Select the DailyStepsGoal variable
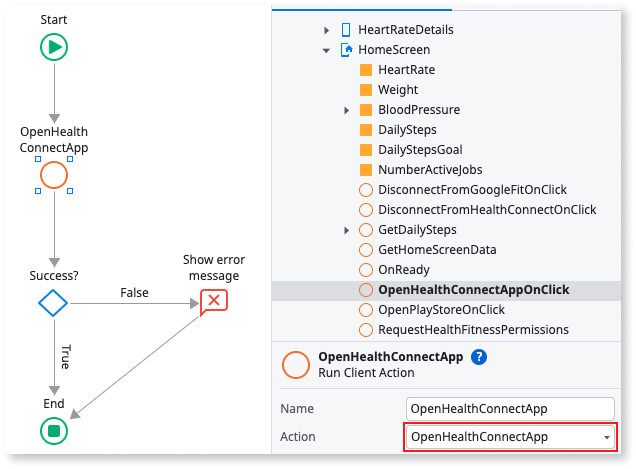Image resolution: width=636 pixels, height=469 pixels. 420,150
